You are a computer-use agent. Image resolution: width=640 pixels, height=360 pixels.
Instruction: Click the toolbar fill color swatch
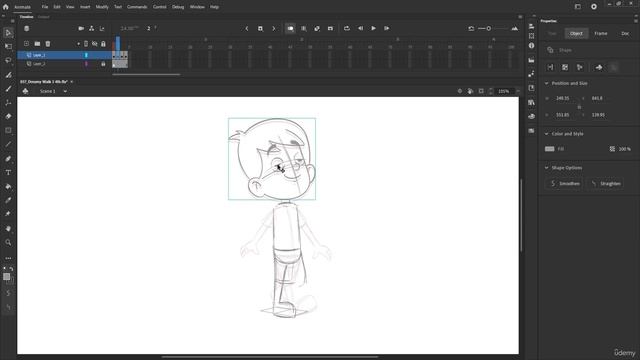click(7, 277)
